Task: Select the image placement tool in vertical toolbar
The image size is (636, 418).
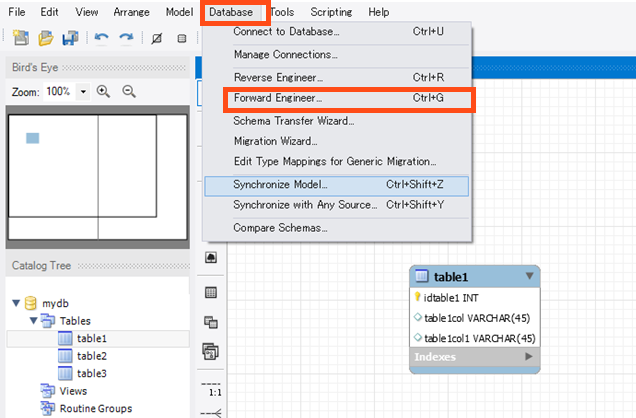Action: point(211,257)
